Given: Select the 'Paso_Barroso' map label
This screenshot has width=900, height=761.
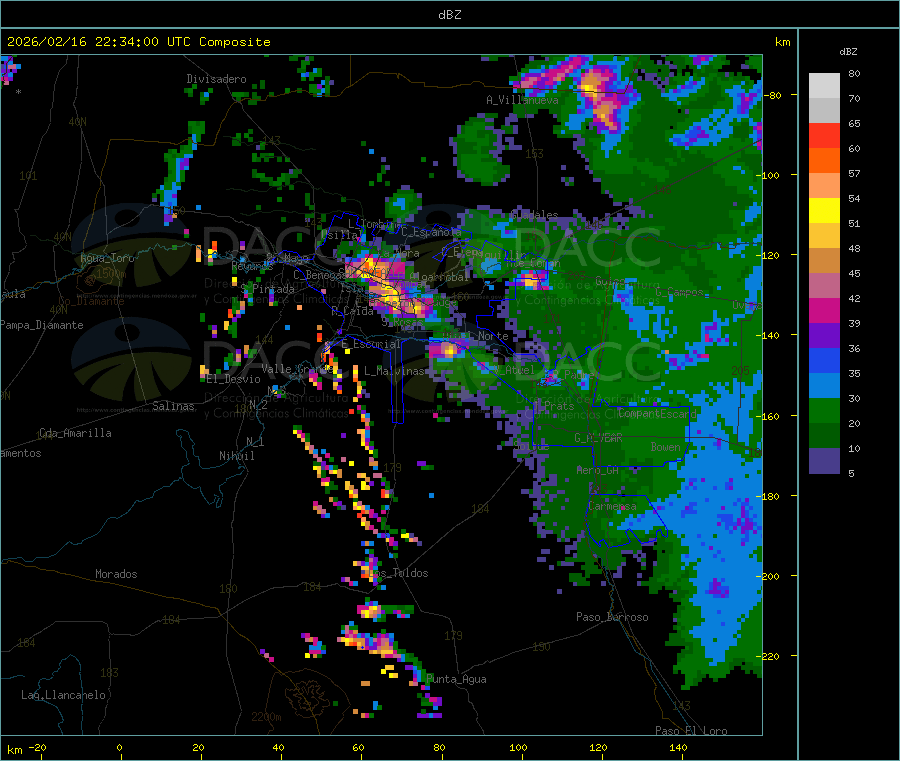Looking at the screenshot, I should coord(612,617).
